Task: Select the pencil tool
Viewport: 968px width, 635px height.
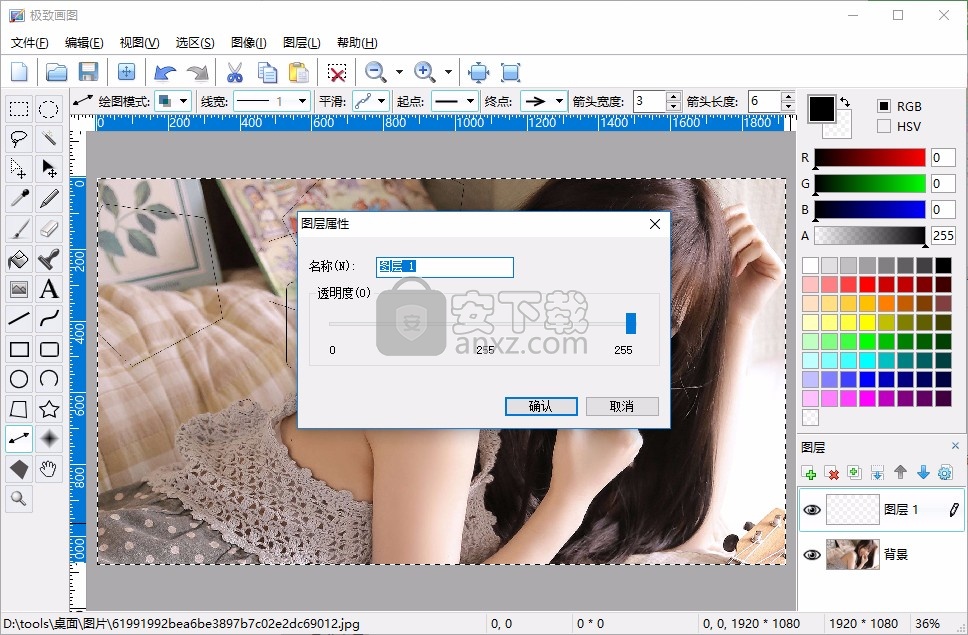Action: tap(49, 198)
